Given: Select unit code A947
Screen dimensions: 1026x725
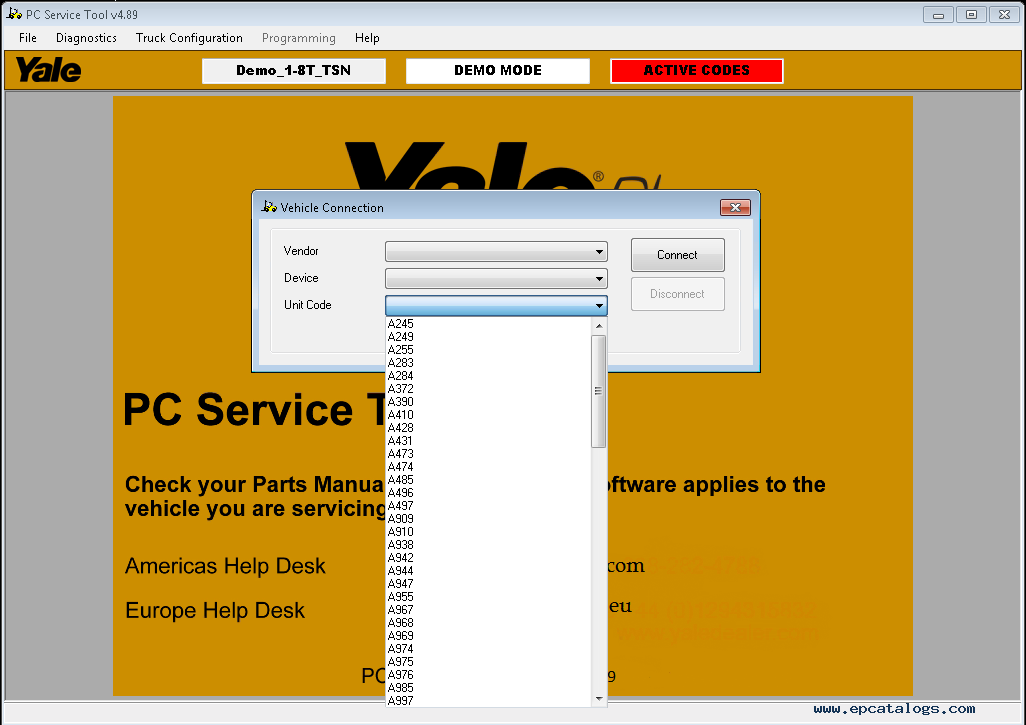Looking at the screenshot, I should click(x=488, y=584).
